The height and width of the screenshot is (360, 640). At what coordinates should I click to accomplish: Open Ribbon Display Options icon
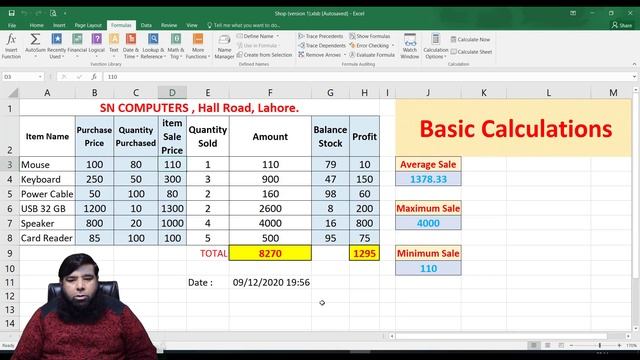(573, 13)
